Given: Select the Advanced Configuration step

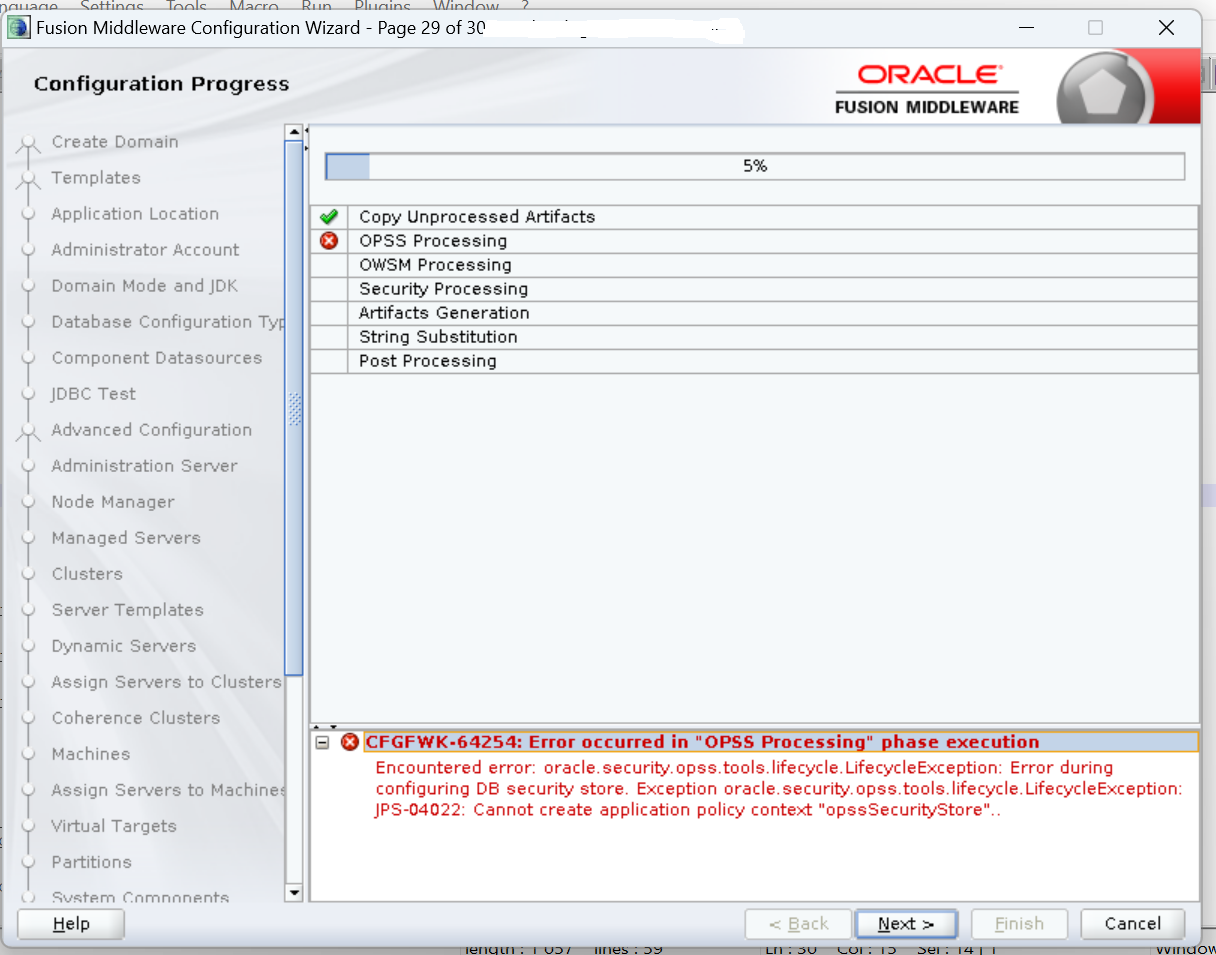Looking at the screenshot, I should tap(151, 430).
